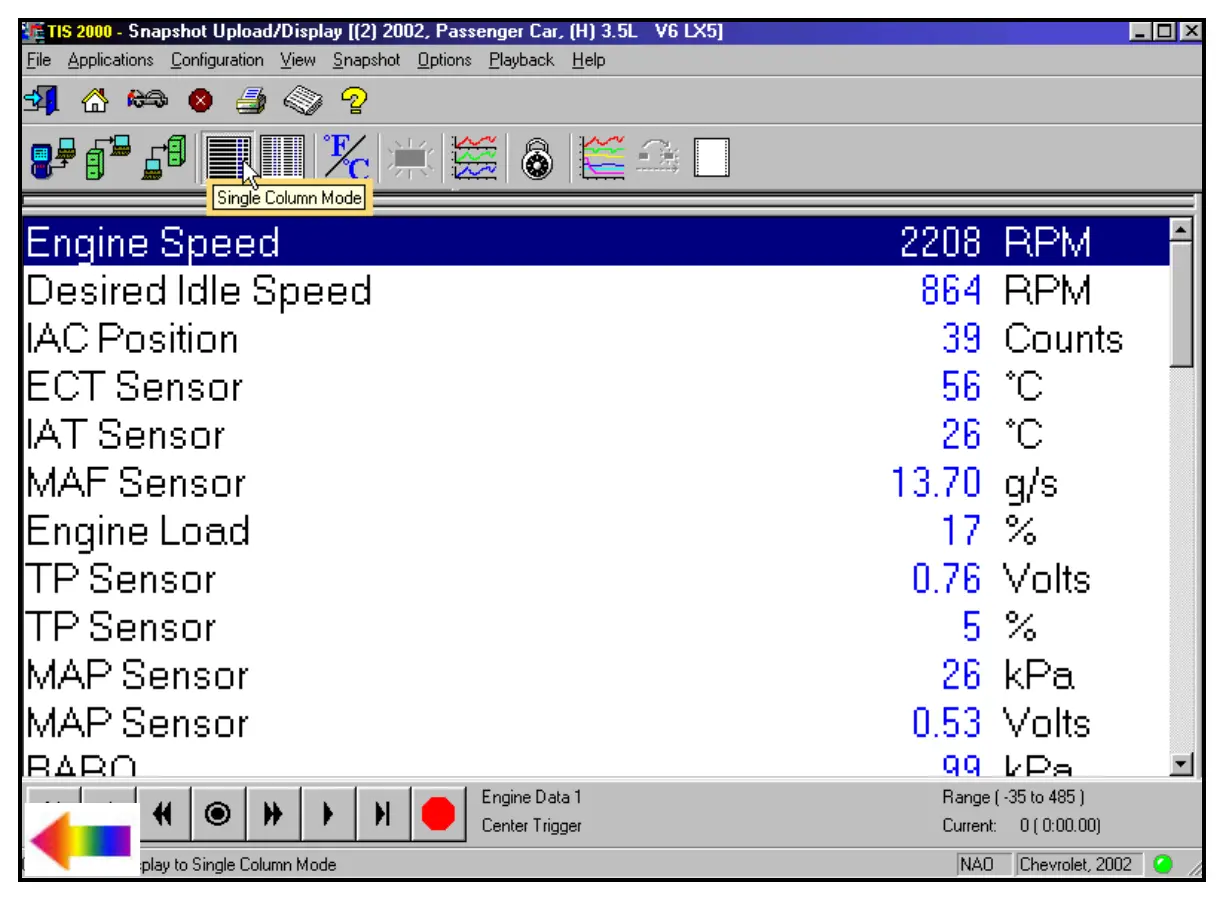Image resolution: width=1224 pixels, height=900 pixels.
Task: Toggle °F/°C temperature units icon
Action: tap(345, 157)
